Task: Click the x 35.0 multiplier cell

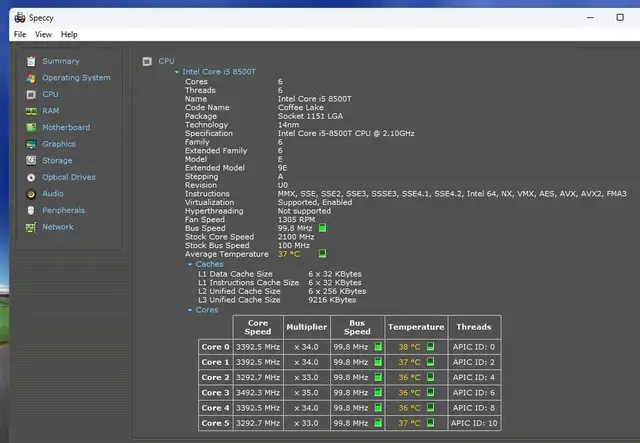Action: point(307,393)
